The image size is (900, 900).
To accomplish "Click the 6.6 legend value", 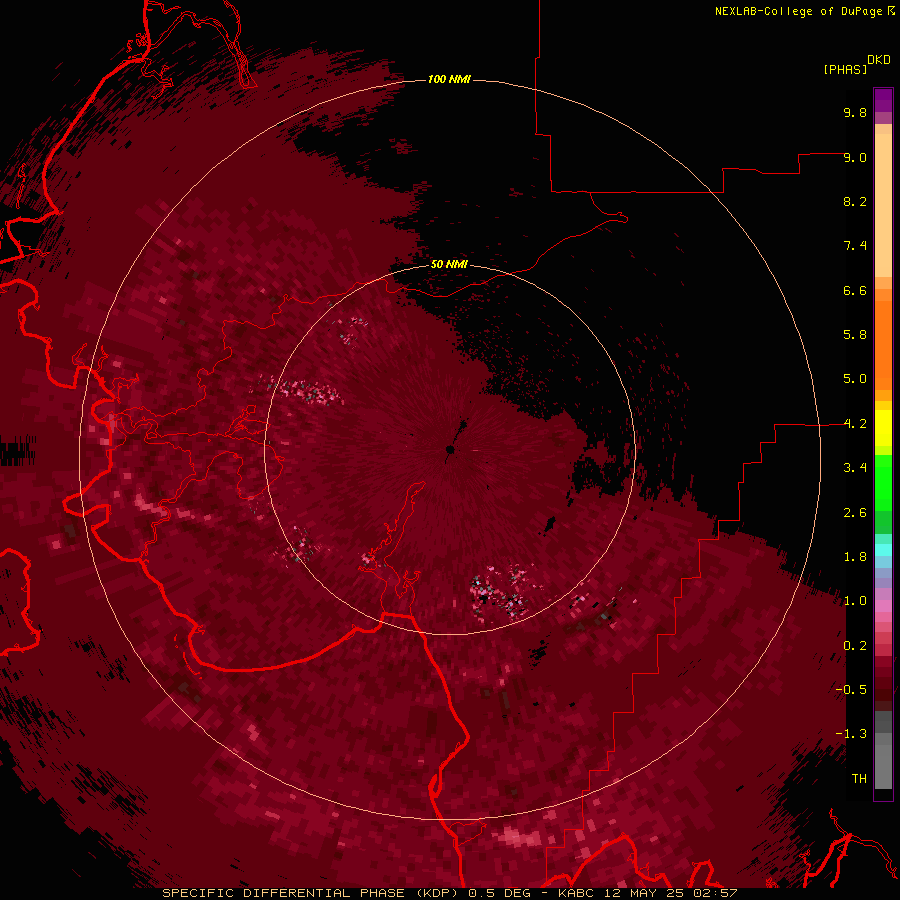I will (855, 290).
